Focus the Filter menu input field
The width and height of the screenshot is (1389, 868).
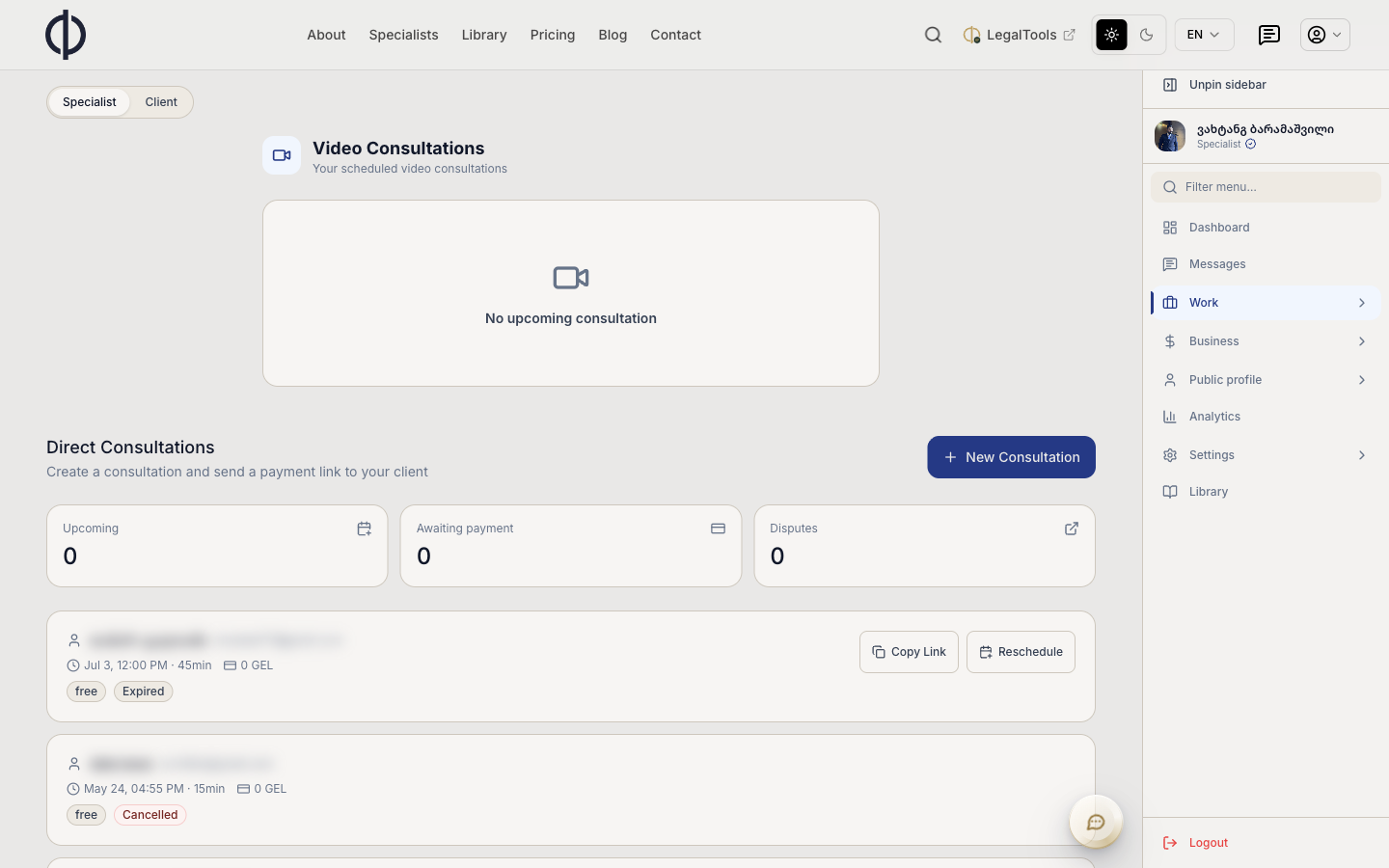1266,187
